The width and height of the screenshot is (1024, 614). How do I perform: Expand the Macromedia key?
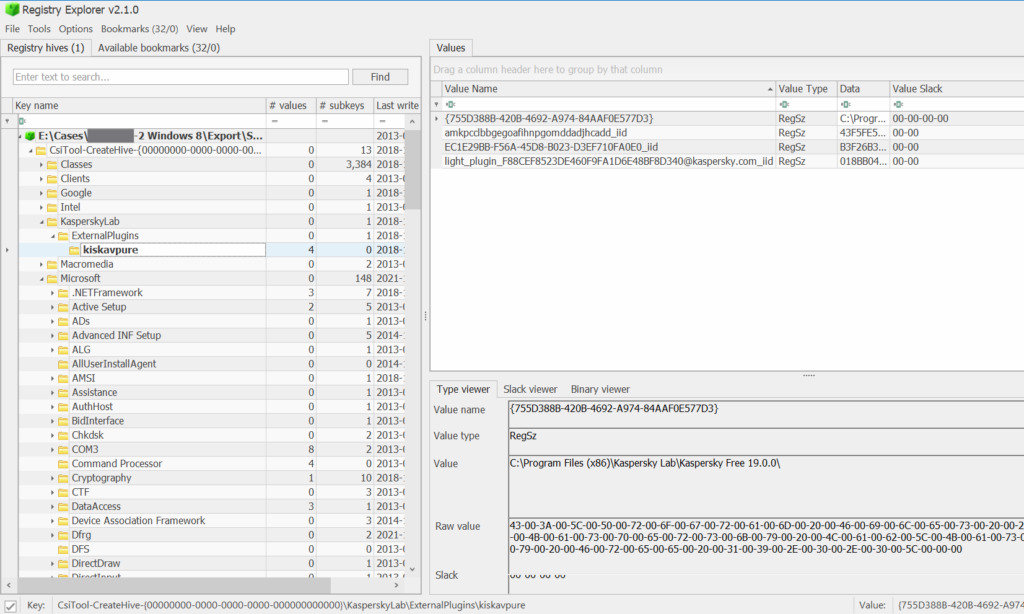[x=41, y=265]
